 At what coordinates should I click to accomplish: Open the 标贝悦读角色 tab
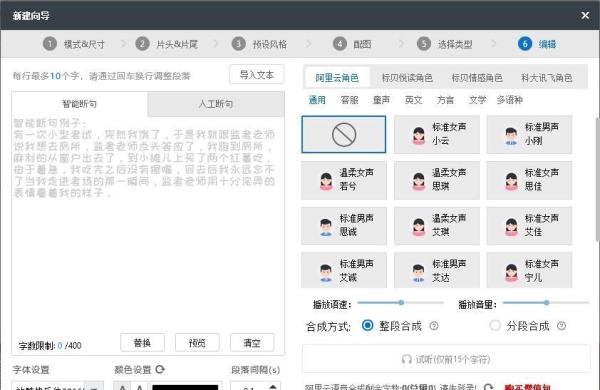pyautogui.click(x=407, y=78)
